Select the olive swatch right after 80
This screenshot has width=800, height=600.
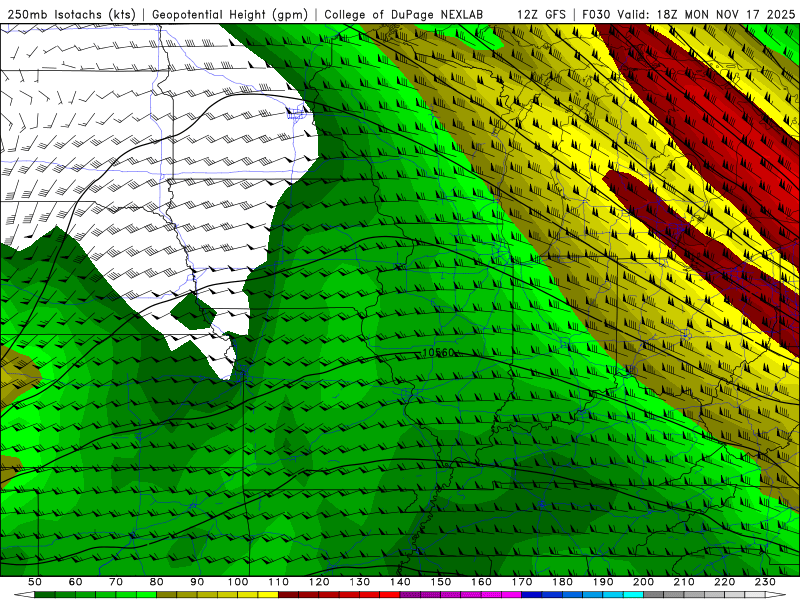(x=166, y=594)
